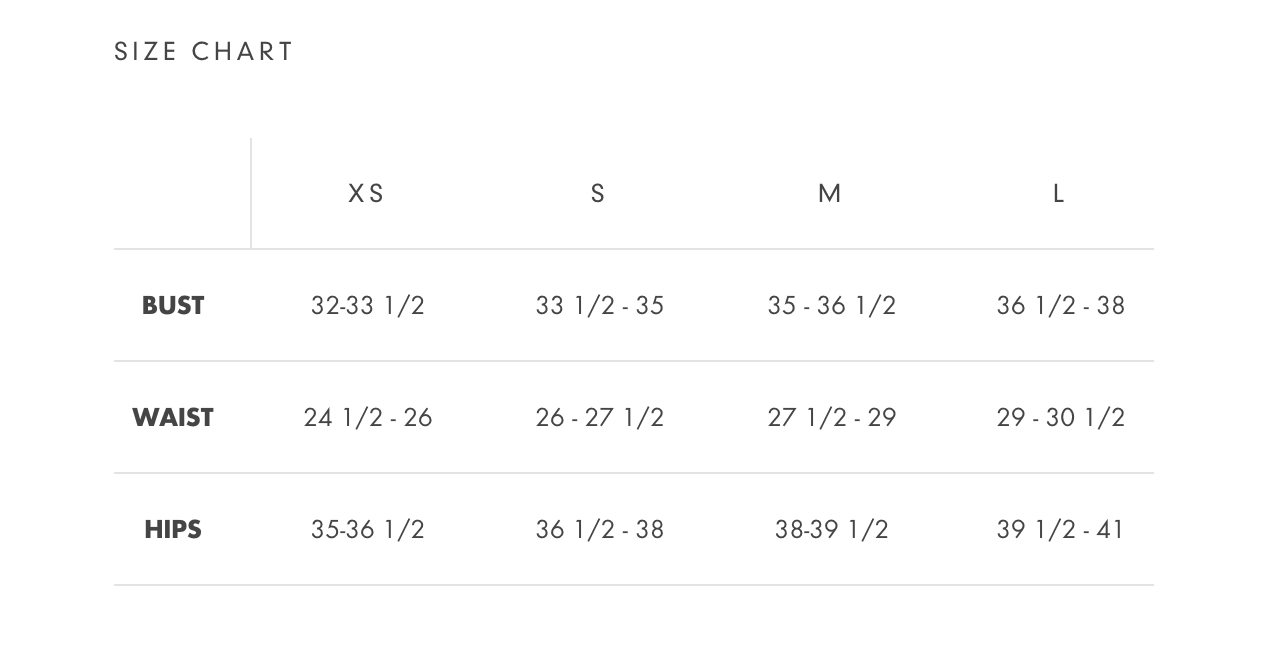The width and height of the screenshot is (1262, 666).
Task: Click the XS bust value 32-33 1/2
Action: click(x=368, y=305)
